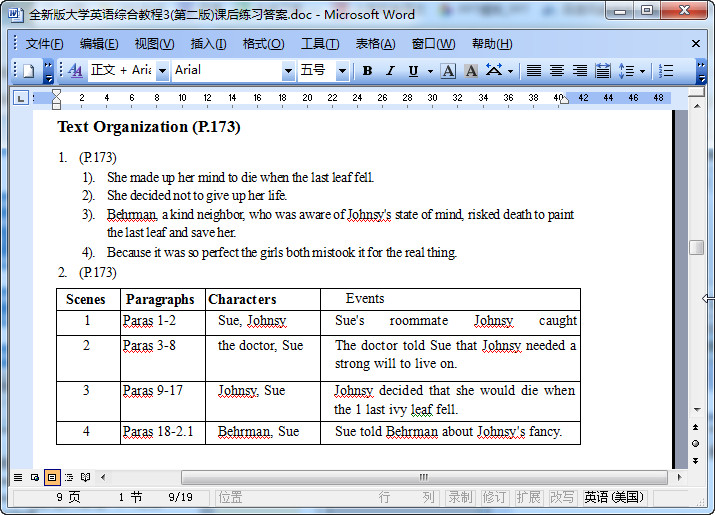Switch to Outline view
This screenshot has height=515, width=715.
click(69, 478)
